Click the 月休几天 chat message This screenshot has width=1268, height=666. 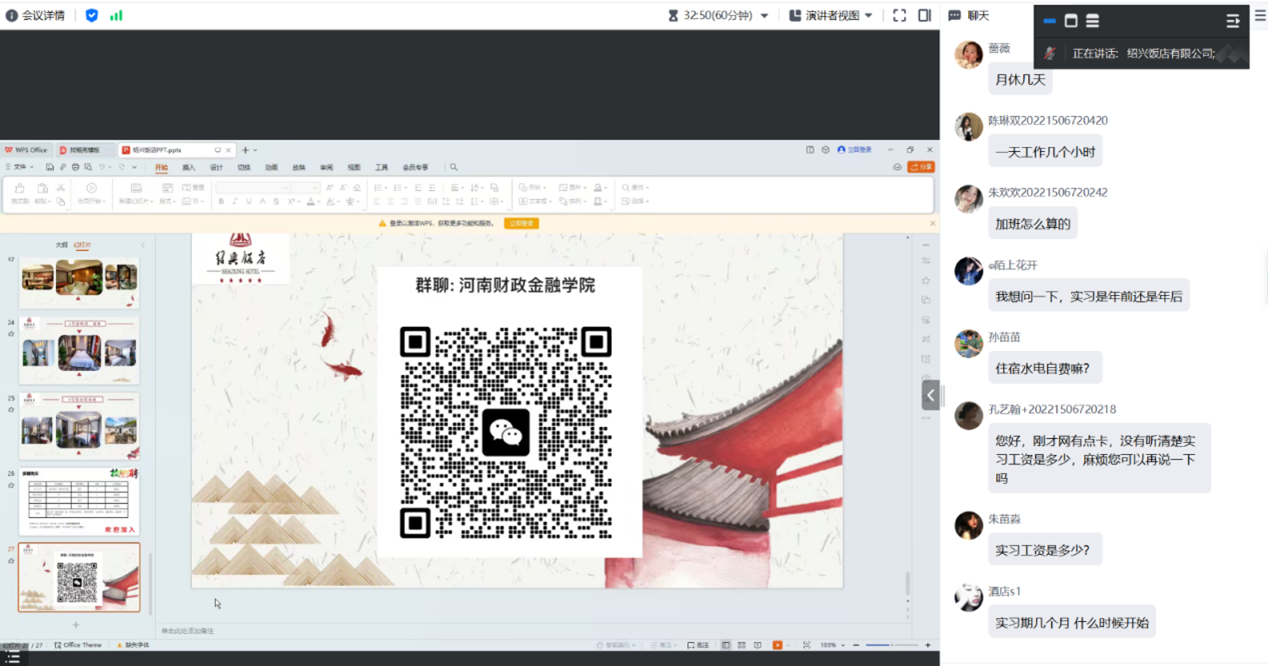(x=1020, y=79)
